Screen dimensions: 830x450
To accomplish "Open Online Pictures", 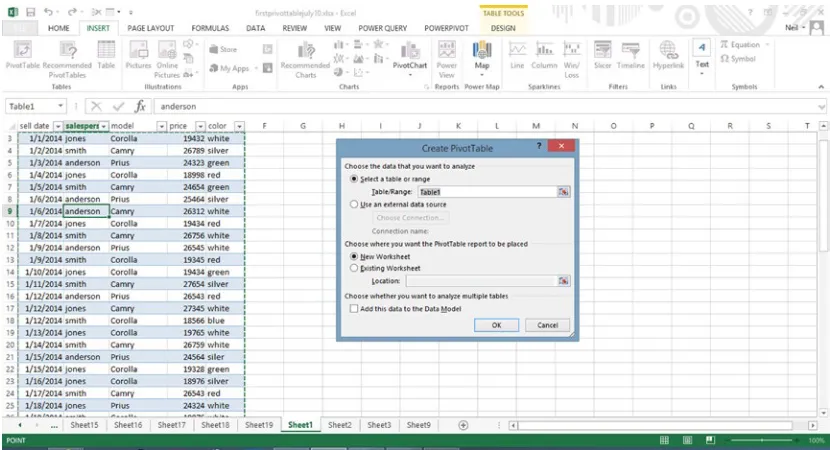I will pyautogui.click(x=167, y=59).
